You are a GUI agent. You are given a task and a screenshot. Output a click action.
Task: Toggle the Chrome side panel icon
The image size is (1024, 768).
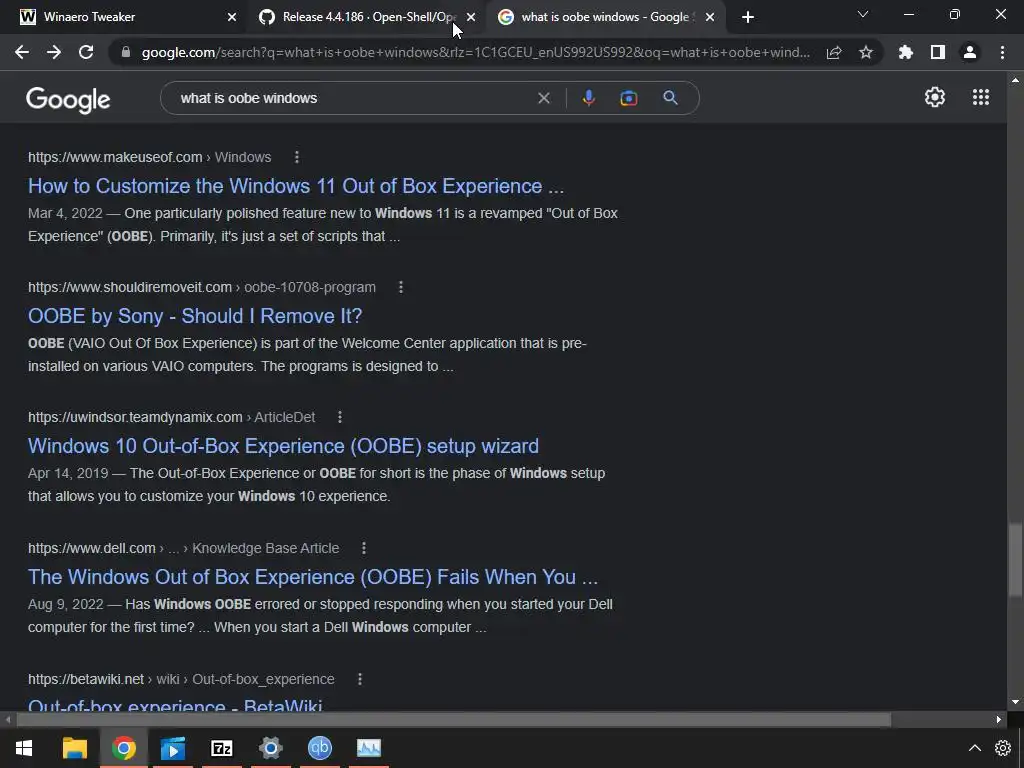click(x=938, y=52)
